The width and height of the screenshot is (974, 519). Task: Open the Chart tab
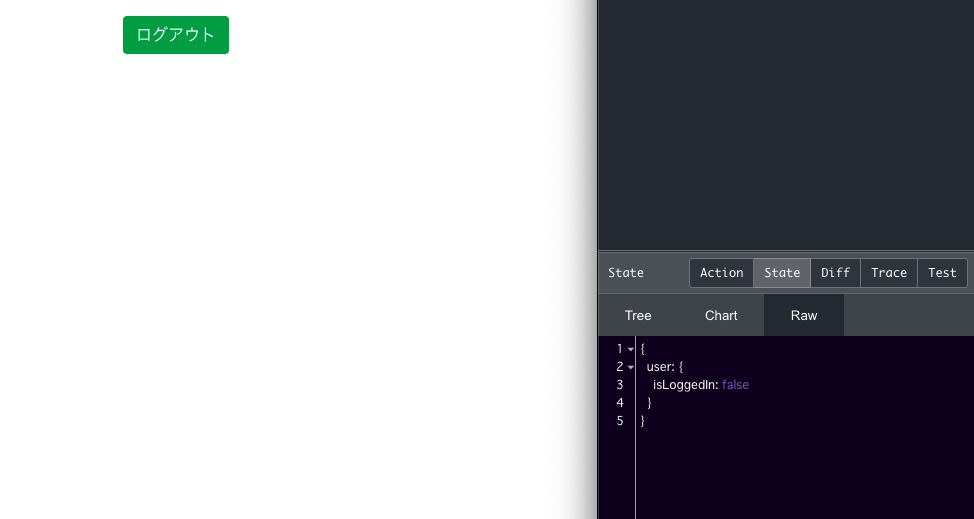click(721, 315)
